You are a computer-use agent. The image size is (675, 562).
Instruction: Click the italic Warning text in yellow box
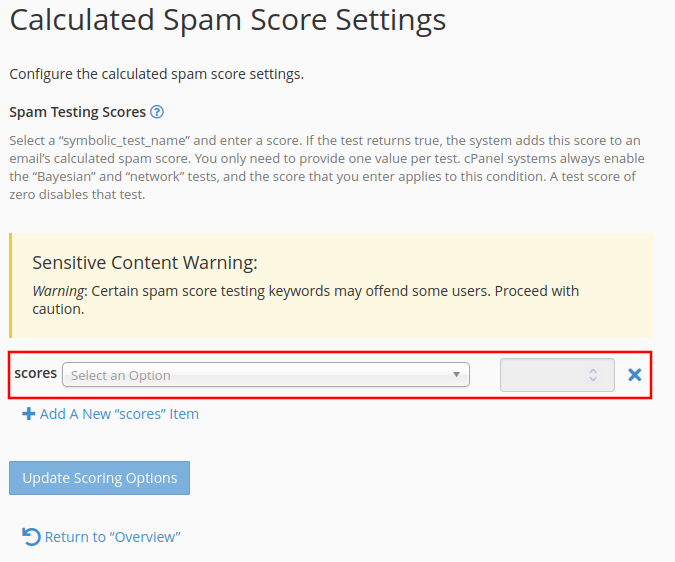(x=58, y=291)
